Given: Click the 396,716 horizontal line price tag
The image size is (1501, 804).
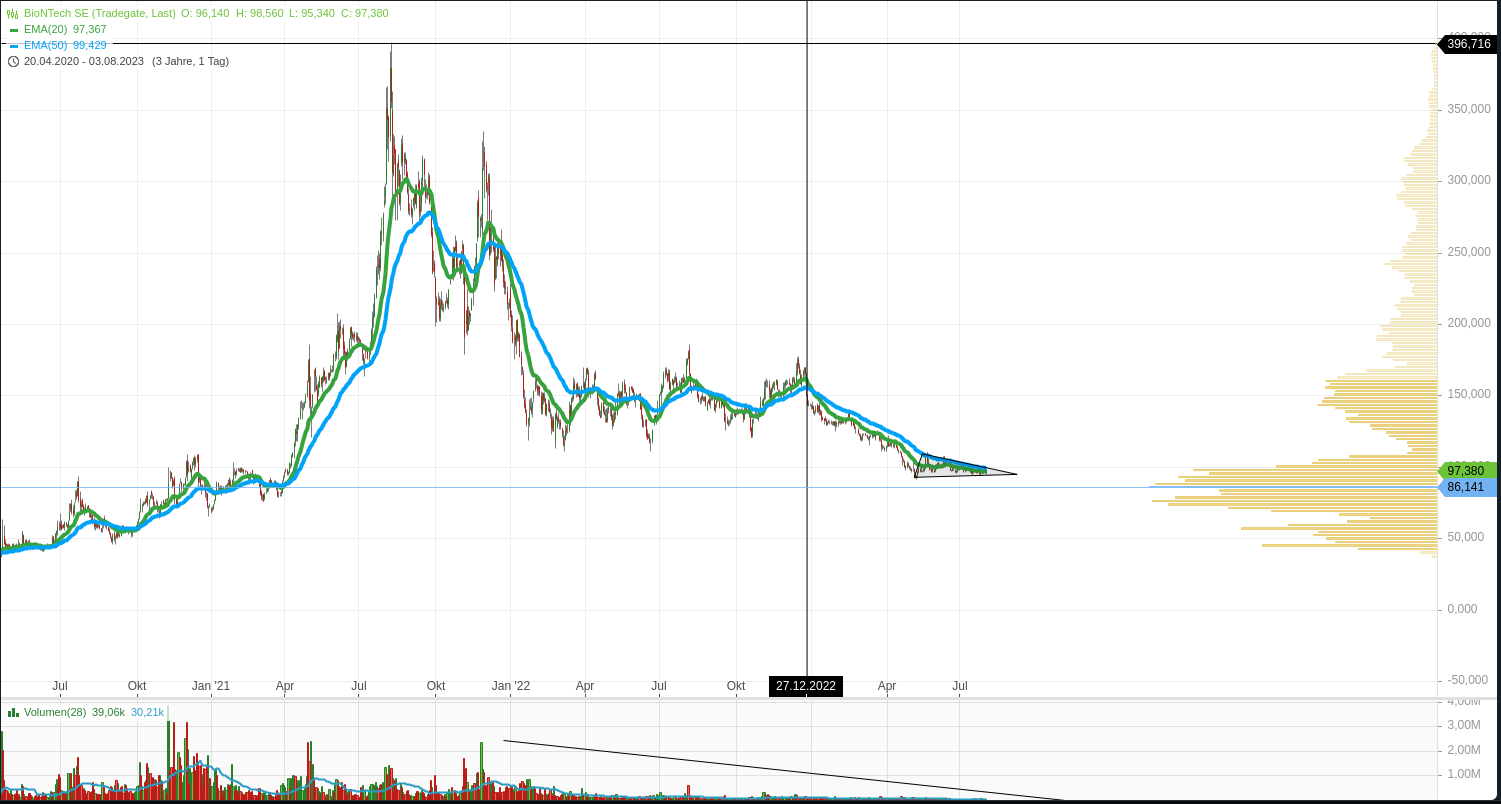Looking at the screenshot, I should click(1468, 44).
